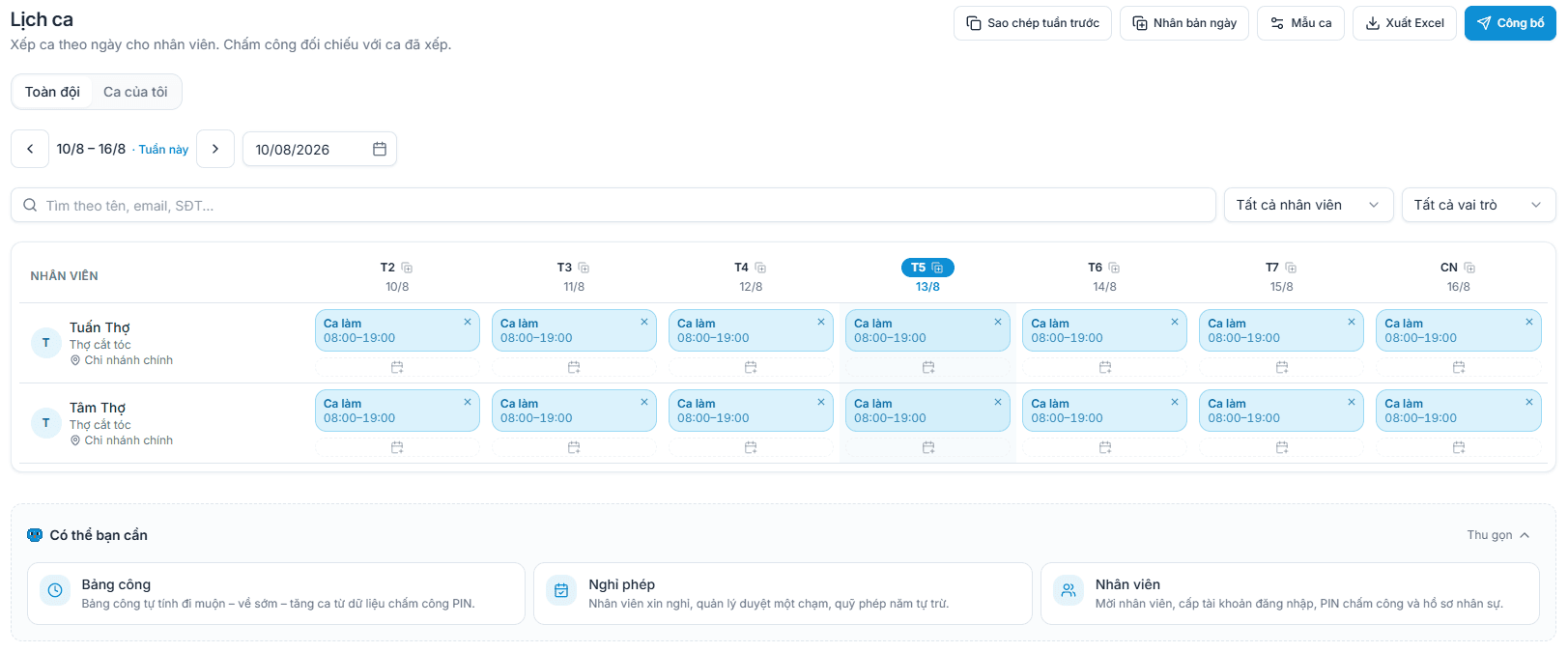Click date range text 10/8 – 16/8

pos(91,149)
